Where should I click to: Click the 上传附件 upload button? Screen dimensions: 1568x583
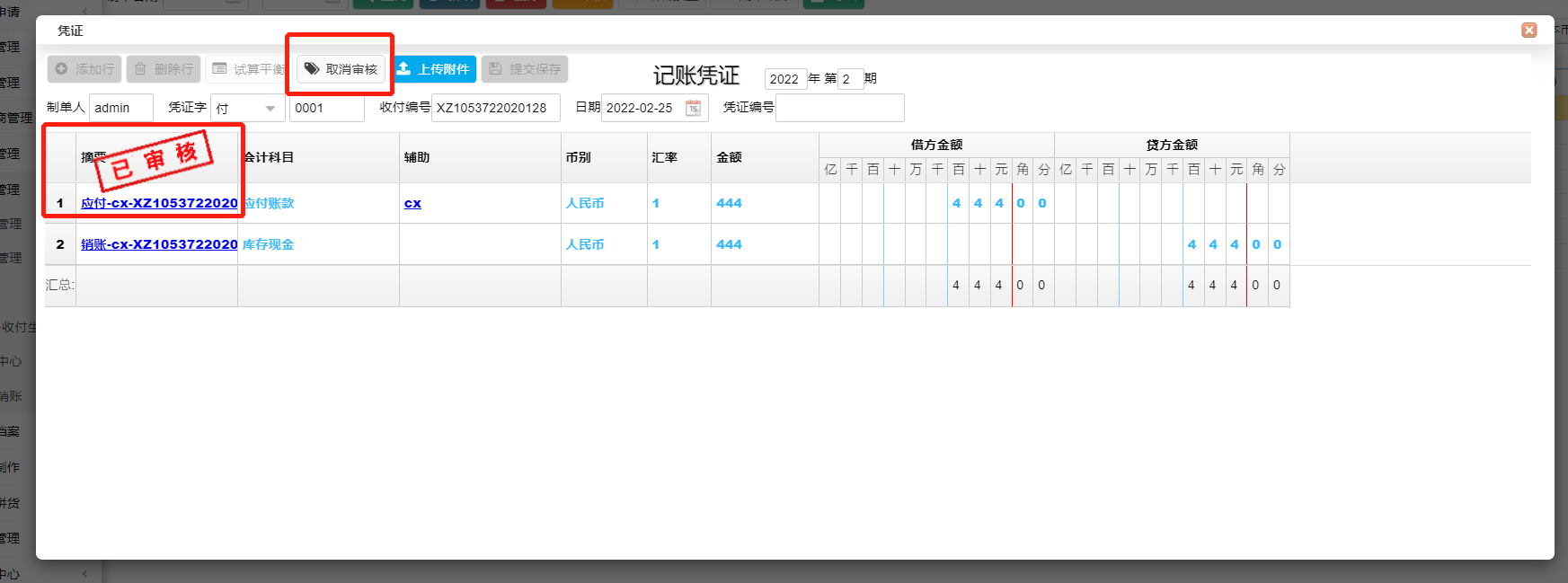(x=435, y=69)
